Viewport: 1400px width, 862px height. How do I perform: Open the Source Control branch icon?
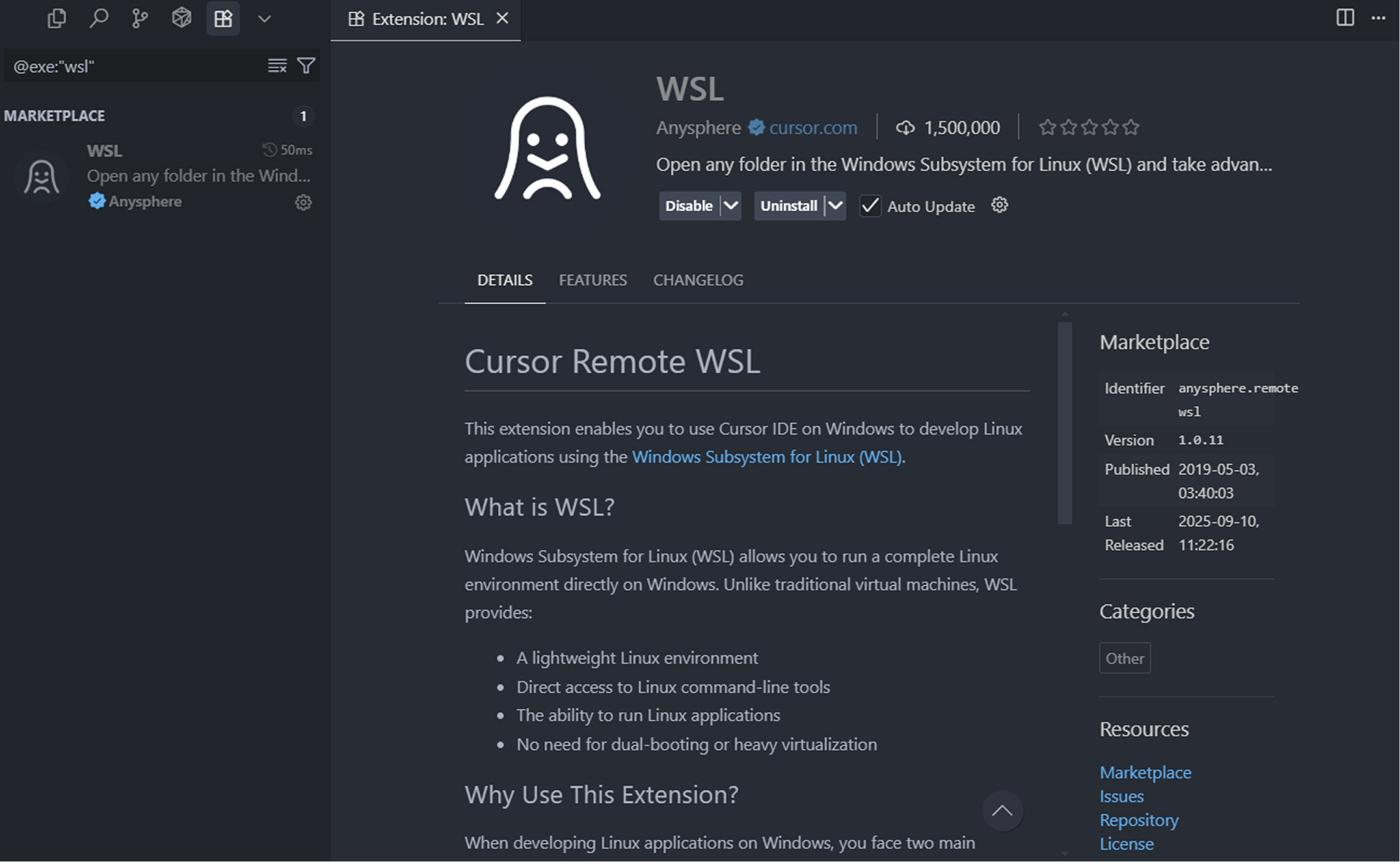pos(140,18)
